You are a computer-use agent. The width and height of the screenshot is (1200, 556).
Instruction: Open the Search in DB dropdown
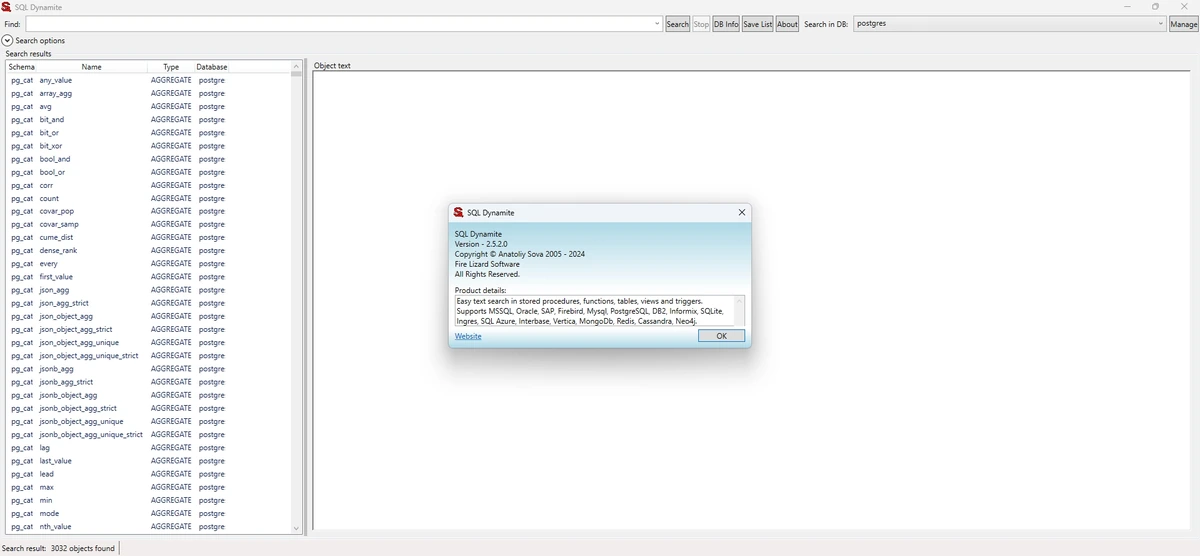[1009, 24]
